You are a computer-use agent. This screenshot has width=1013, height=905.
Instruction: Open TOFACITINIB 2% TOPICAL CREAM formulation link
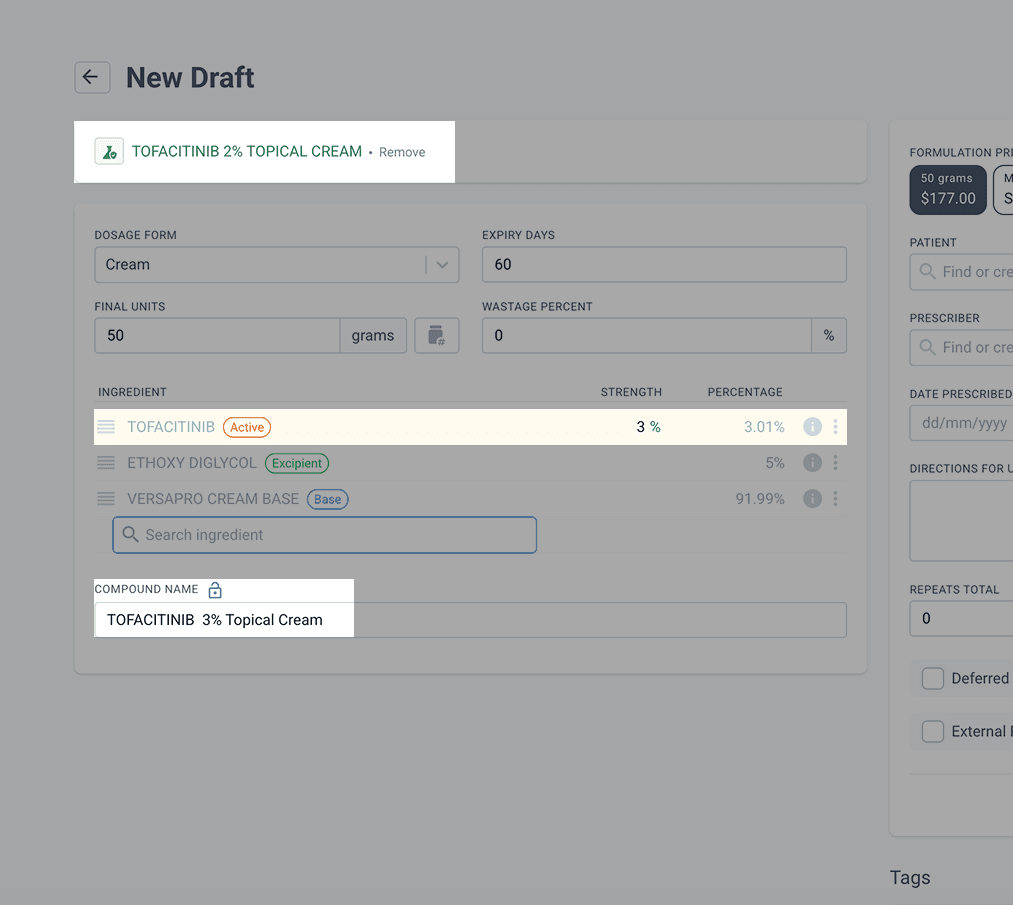pos(247,151)
